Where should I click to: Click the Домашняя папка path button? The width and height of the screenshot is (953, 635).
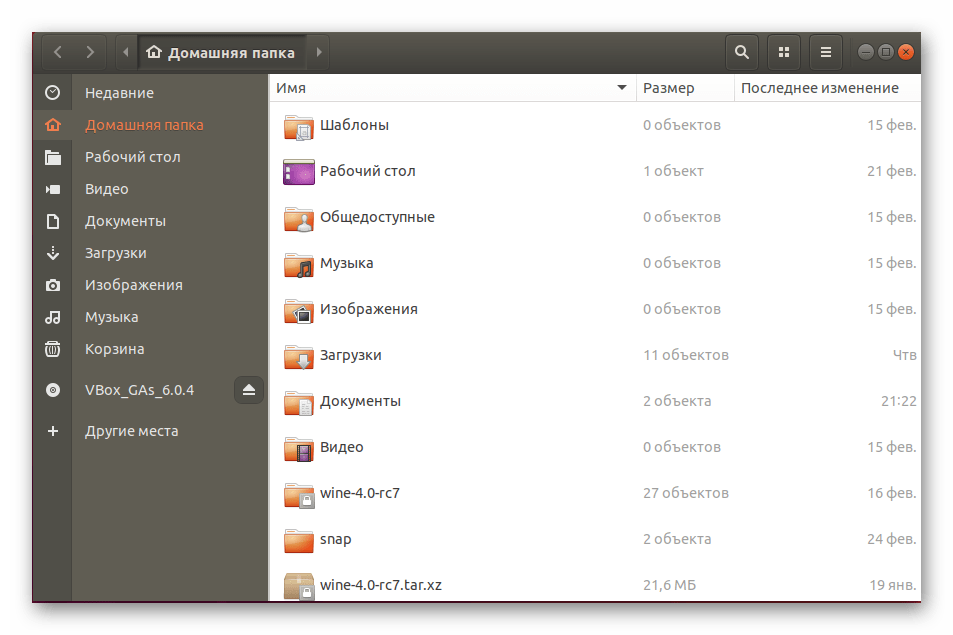click(222, 51)
